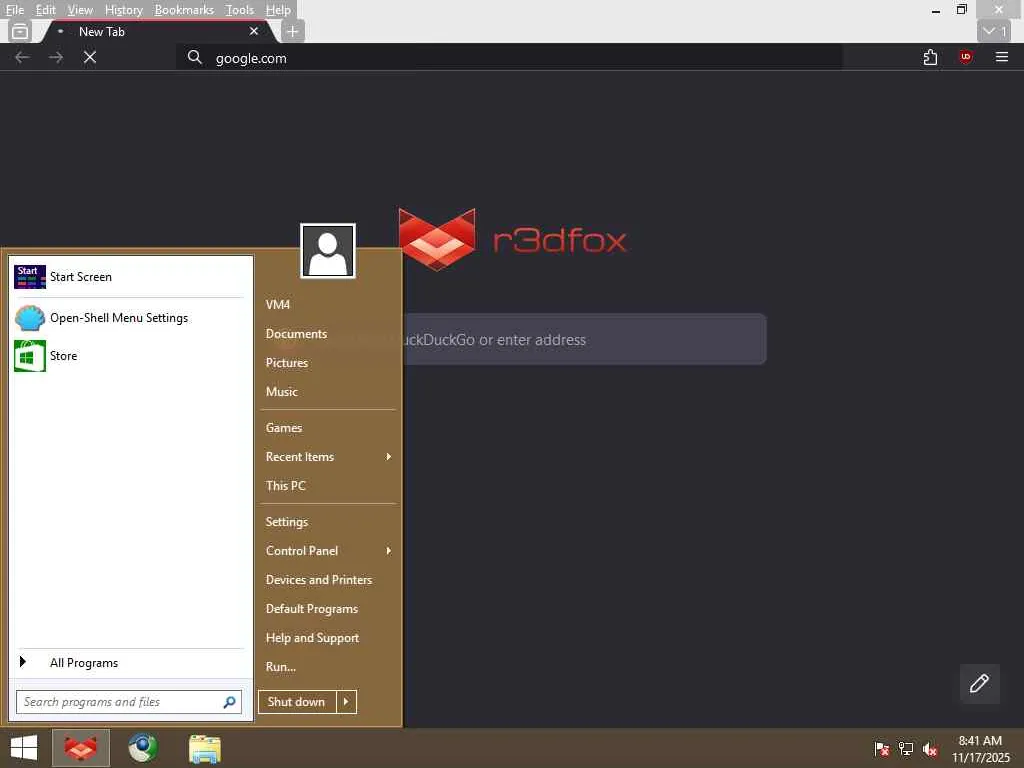Screen dimensions: 1024x768
Task: Select the New Tab tab
Action: click(157, 31)
